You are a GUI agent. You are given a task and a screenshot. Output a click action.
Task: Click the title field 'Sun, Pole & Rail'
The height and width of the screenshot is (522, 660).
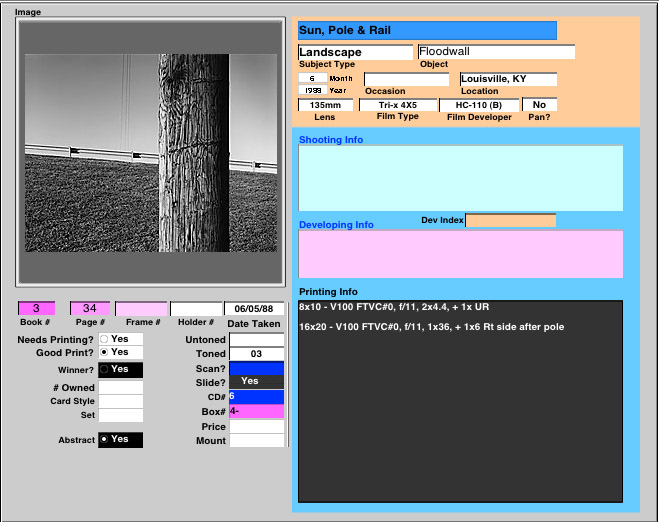pos(426,31)
